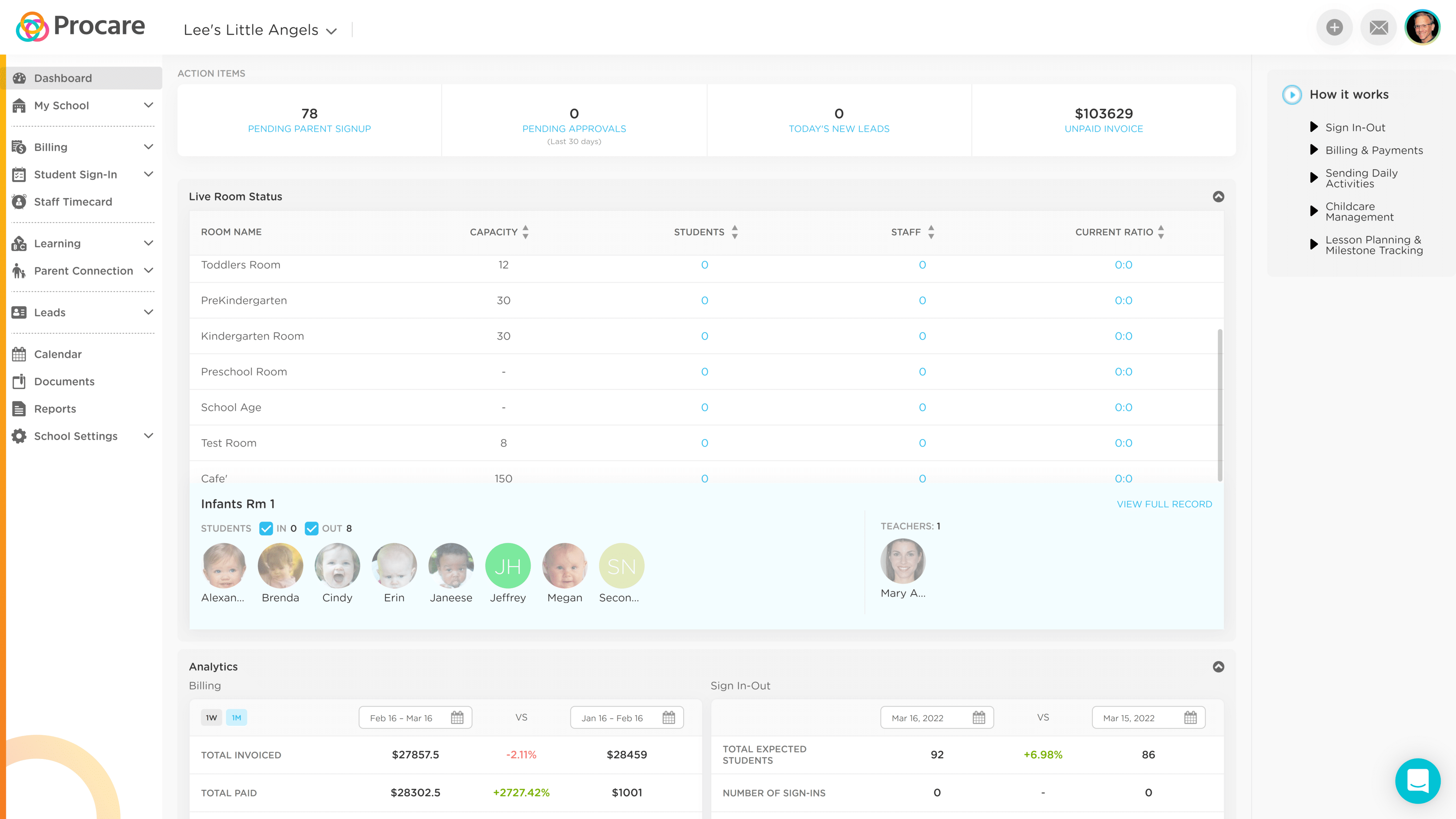This screenshot has height=819, width=1456.
Task: Click the Feb 16 - Mar 16 date field
Action: (415, 718)
